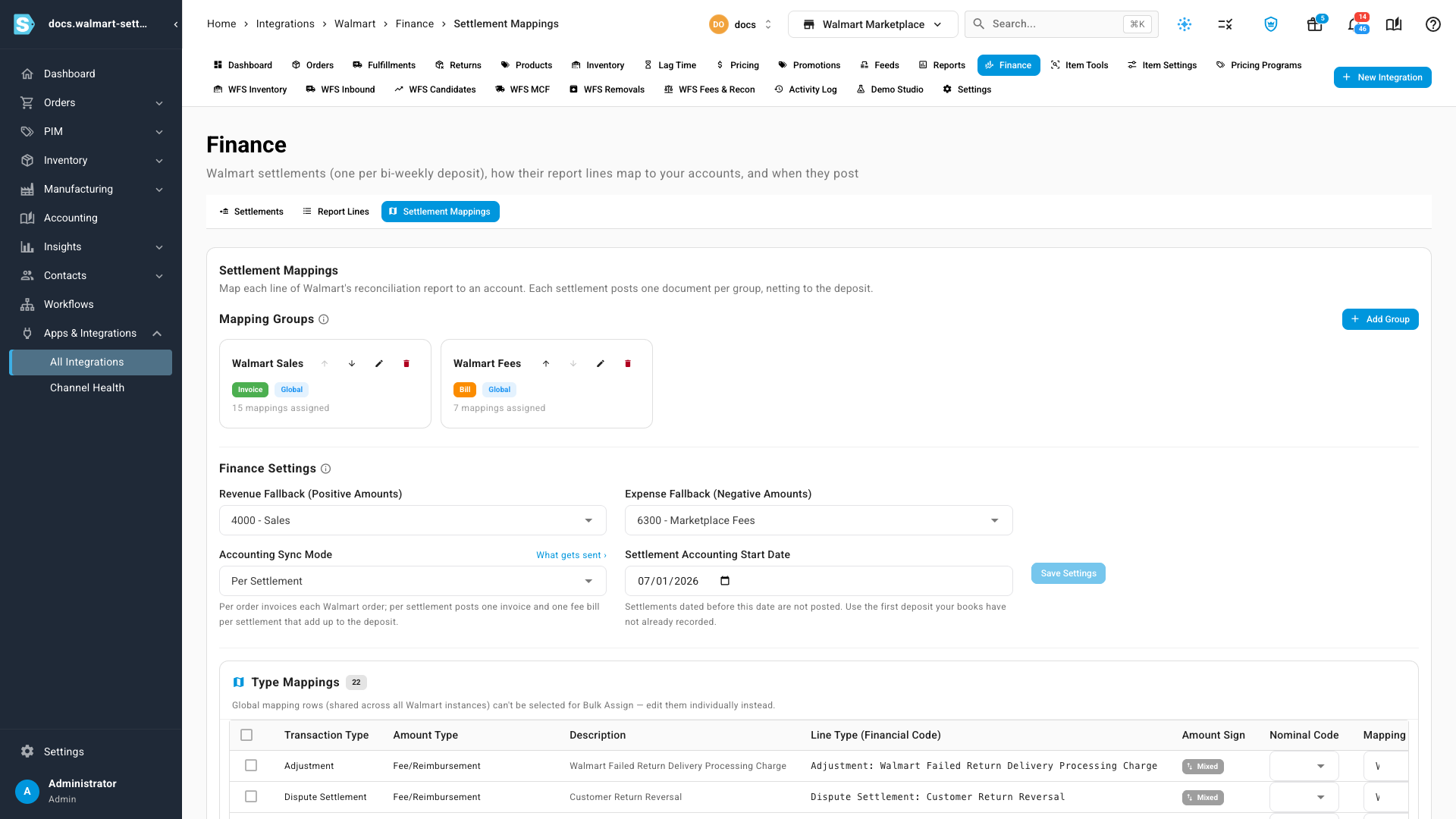
Task: Open the Pricing Programs tab
Action: click(x=1259, y=65)
